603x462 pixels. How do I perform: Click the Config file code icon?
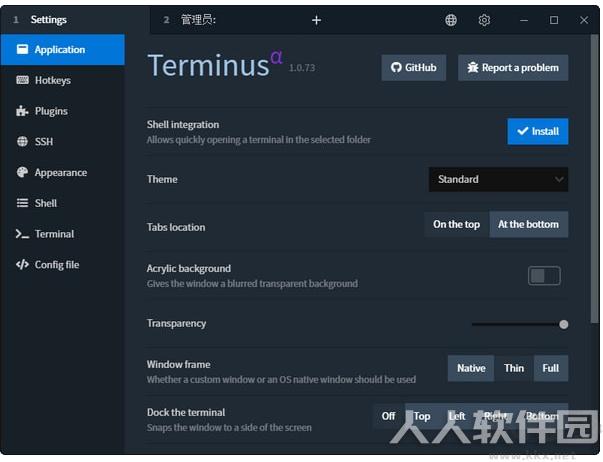click(22, 265)
